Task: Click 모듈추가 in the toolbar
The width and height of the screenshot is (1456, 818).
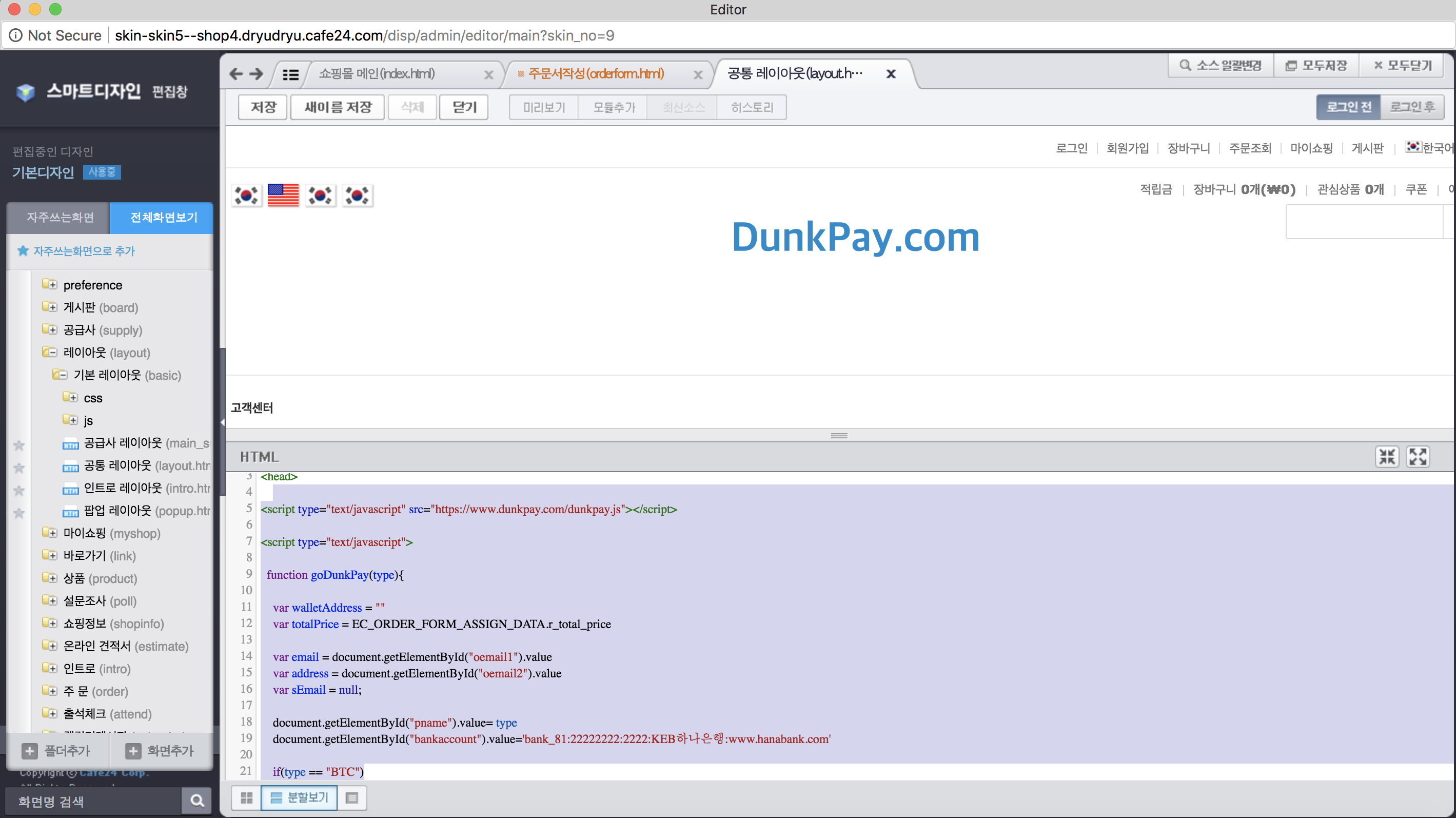Action: (x=614, y=107)
